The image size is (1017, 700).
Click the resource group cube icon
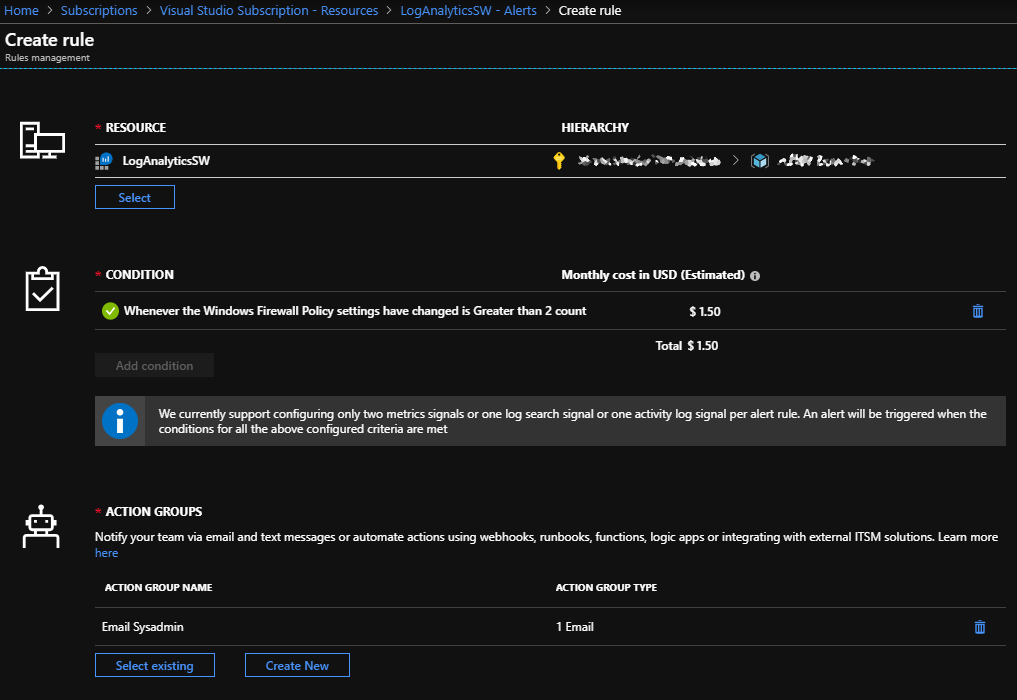(760, 161)
